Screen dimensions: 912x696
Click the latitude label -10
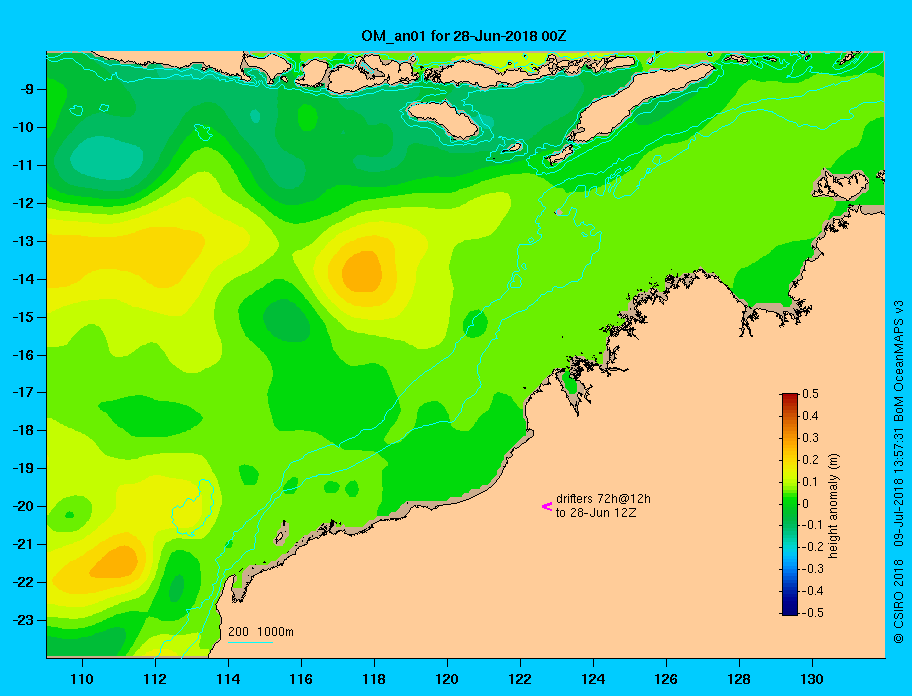(x=24, y=127)
